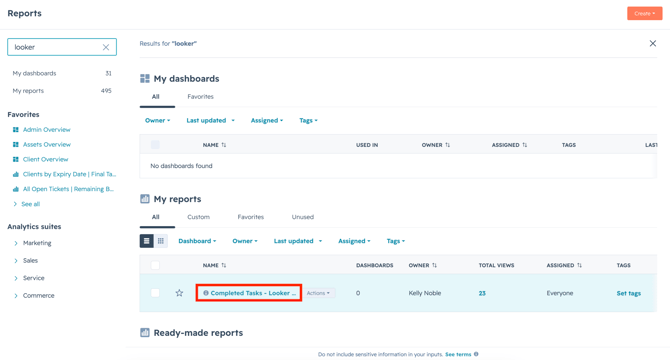Star the Completed Tasks - Looker report
Viewport: 670px width, 360px height.
click(x=179, y=293)
